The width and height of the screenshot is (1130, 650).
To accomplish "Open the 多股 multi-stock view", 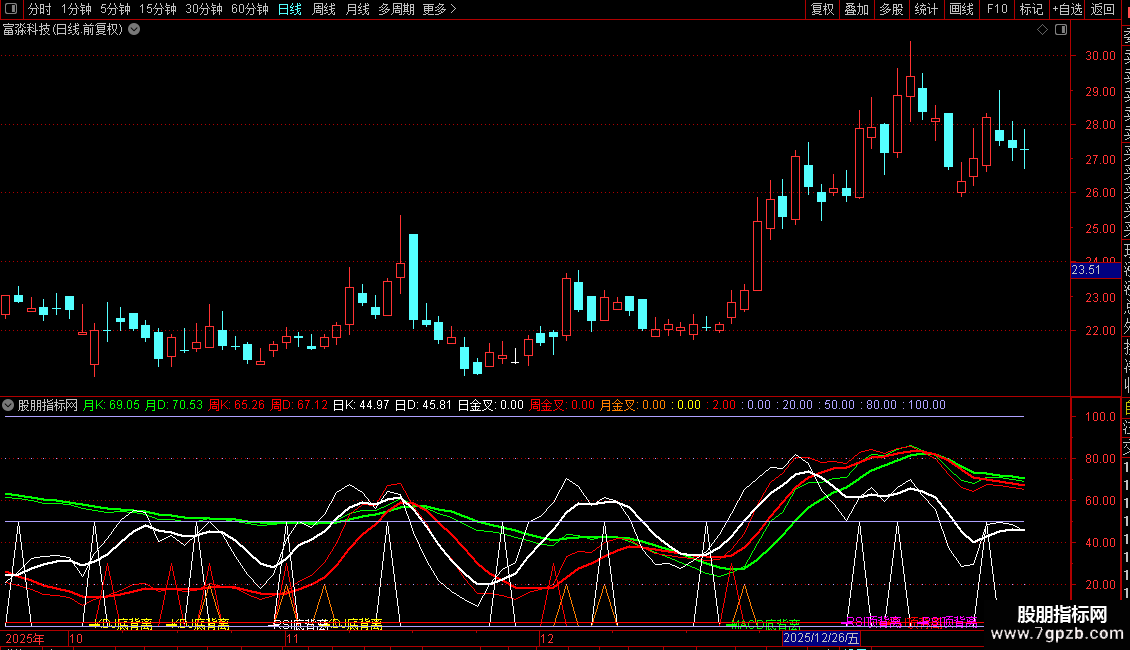I will point(891,9).
